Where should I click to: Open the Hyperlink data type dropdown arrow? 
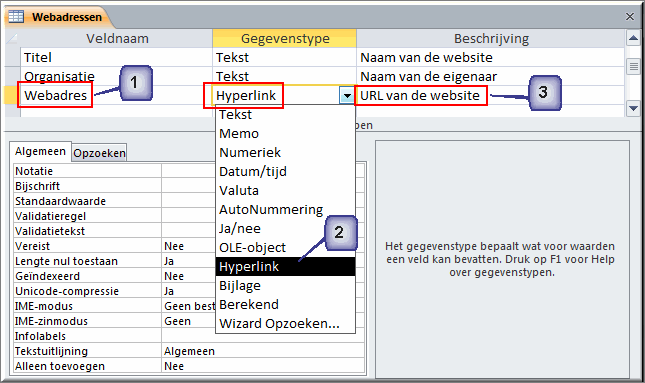(347, 96)
